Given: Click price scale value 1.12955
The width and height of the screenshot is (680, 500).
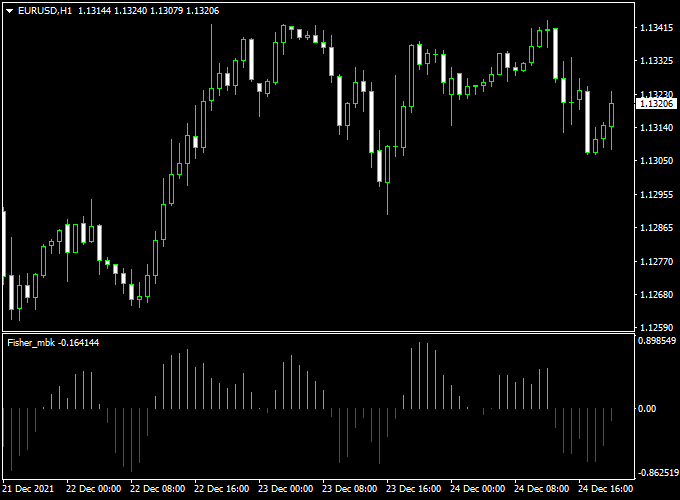Looking at the screenshot, I should coord(657,194).
